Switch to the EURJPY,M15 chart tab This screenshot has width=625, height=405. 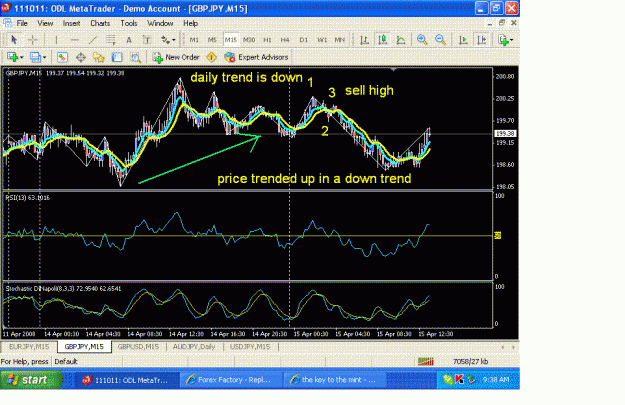pyautogui.click(x=29, y=347)
